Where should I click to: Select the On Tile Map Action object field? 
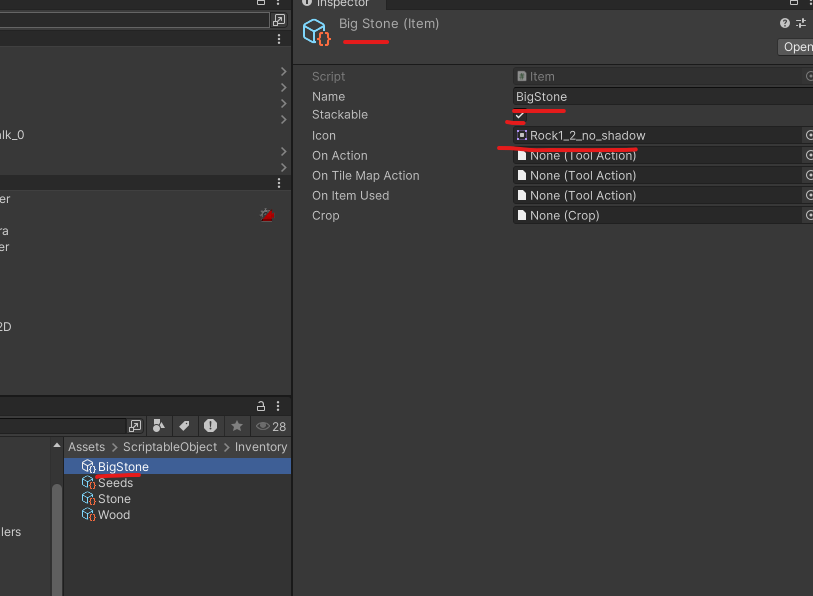pos(657,175)
